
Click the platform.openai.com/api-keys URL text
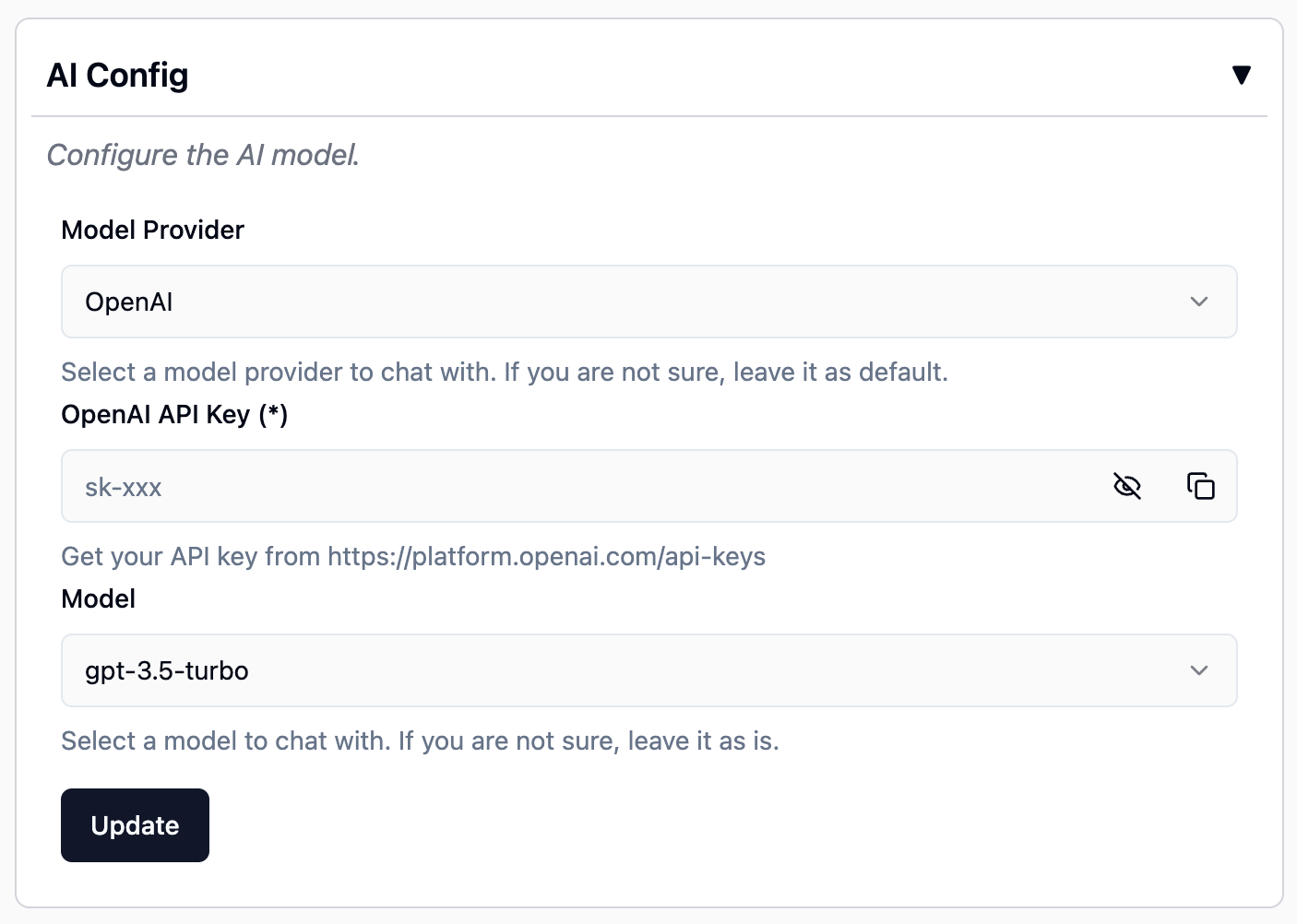coord(546,557)
